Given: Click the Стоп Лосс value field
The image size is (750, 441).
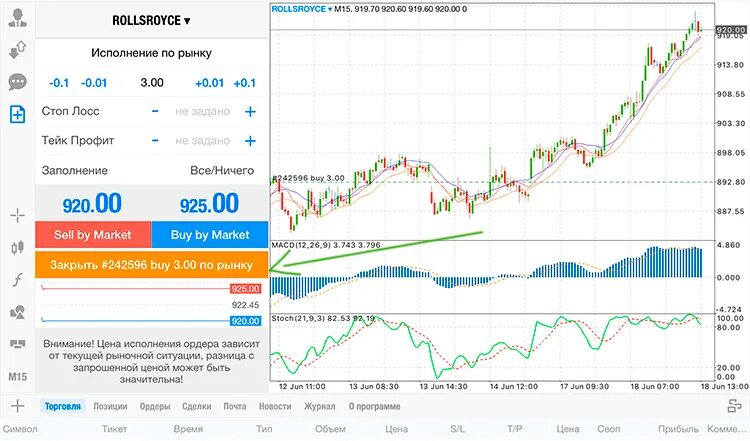Looking at the screenshot, I should (x=202, y=111).
